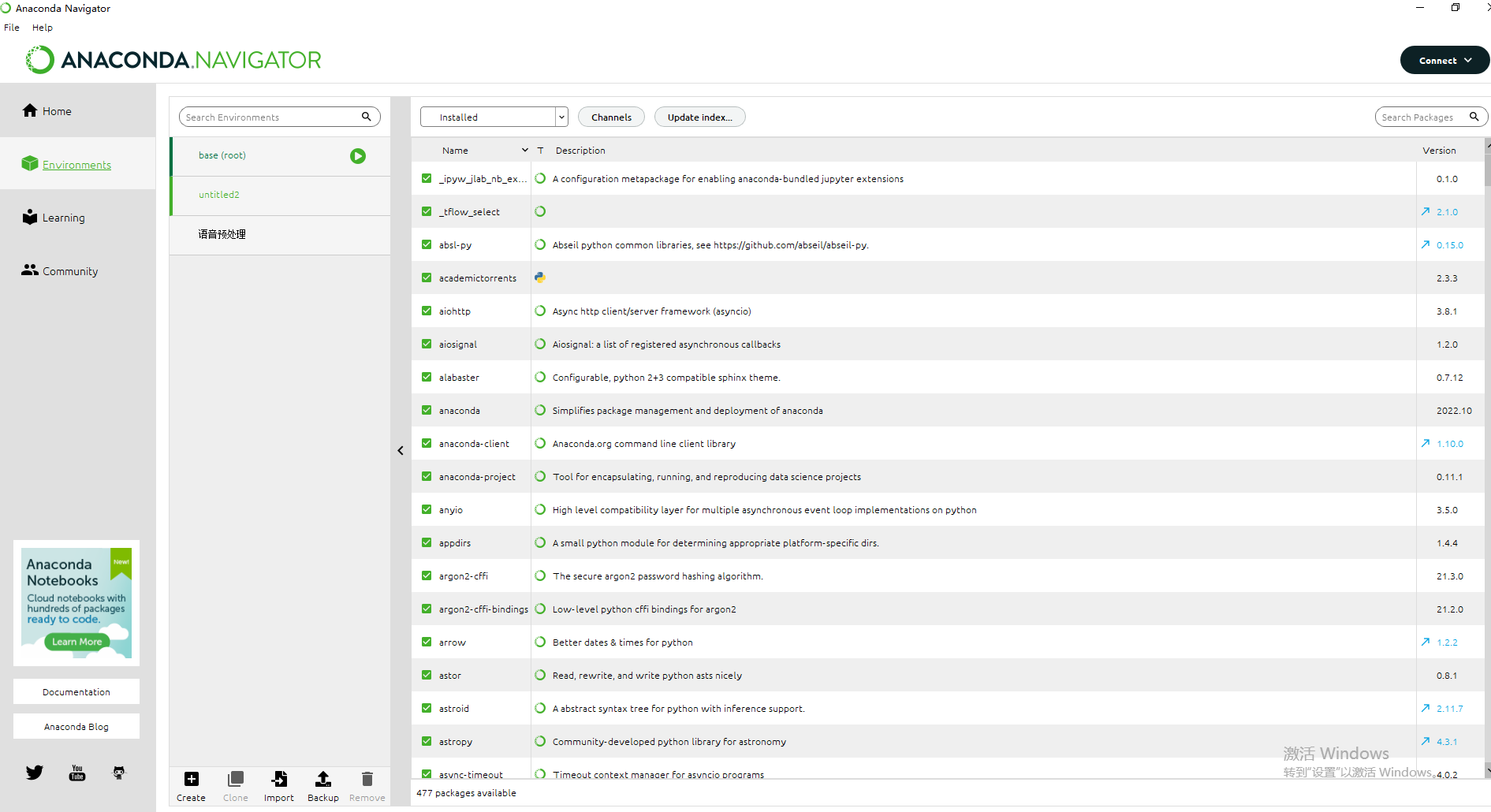Go to the Environments tab
This screenshot has height=812, width=1491.
78,164
